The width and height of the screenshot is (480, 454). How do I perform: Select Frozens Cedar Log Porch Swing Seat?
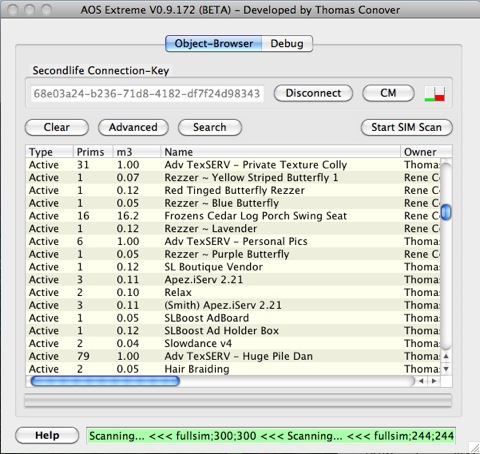tap(233, 216)
